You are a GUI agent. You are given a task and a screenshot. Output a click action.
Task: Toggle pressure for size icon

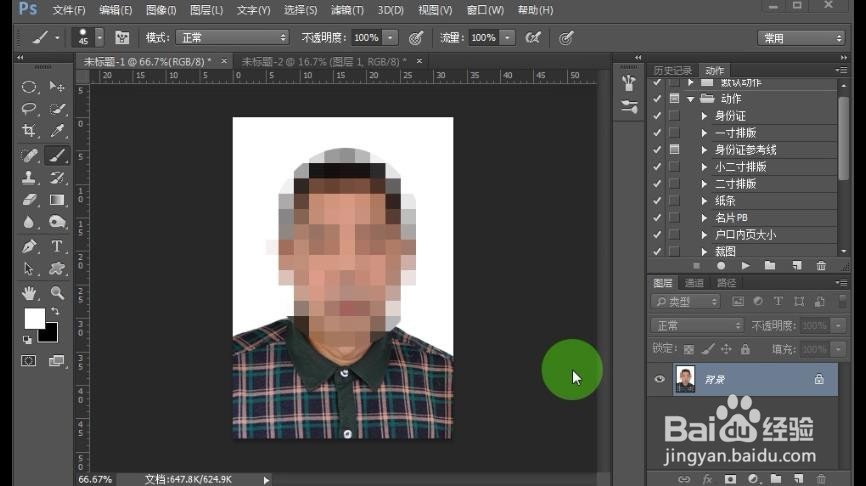tap(566, 38)
